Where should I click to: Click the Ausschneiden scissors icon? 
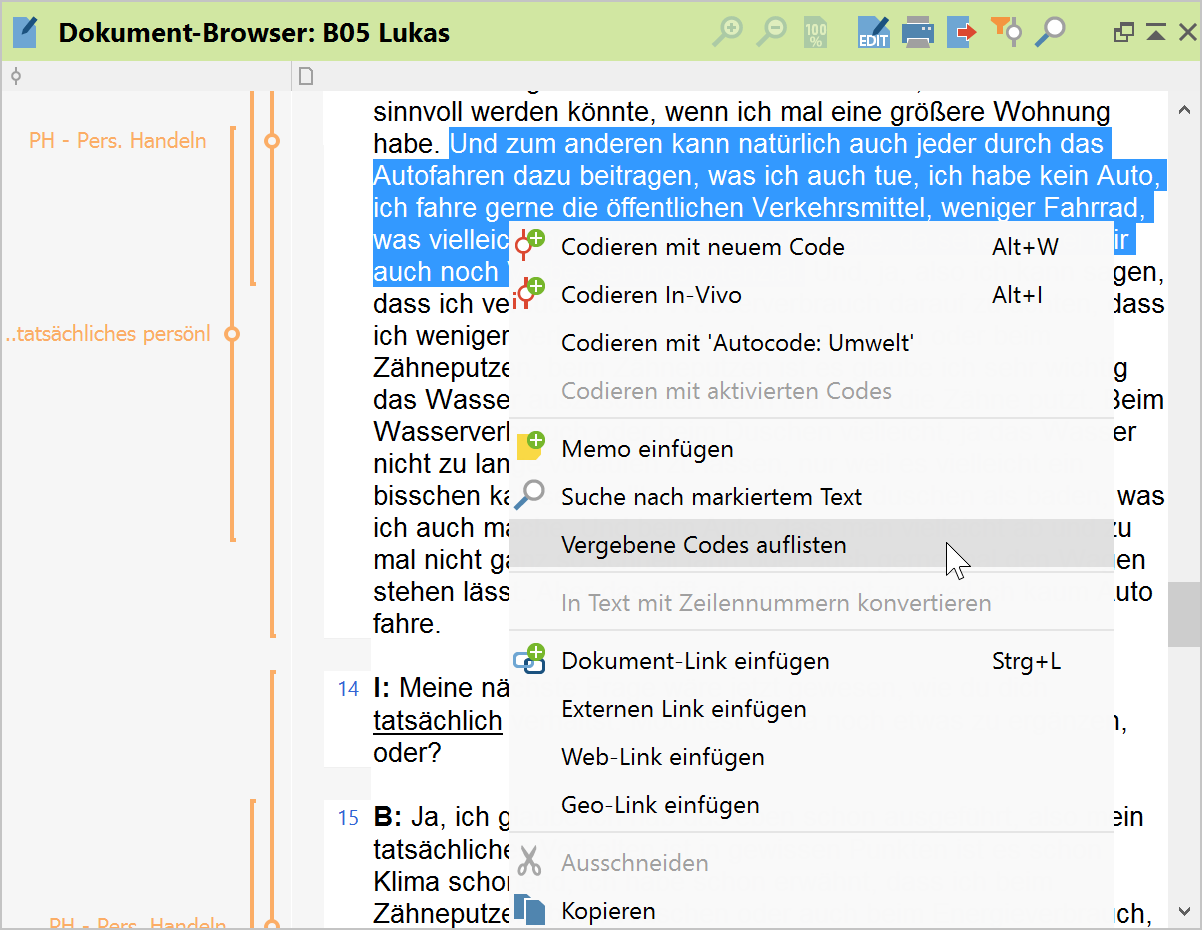pyautogui.click(x=529, y=862)
